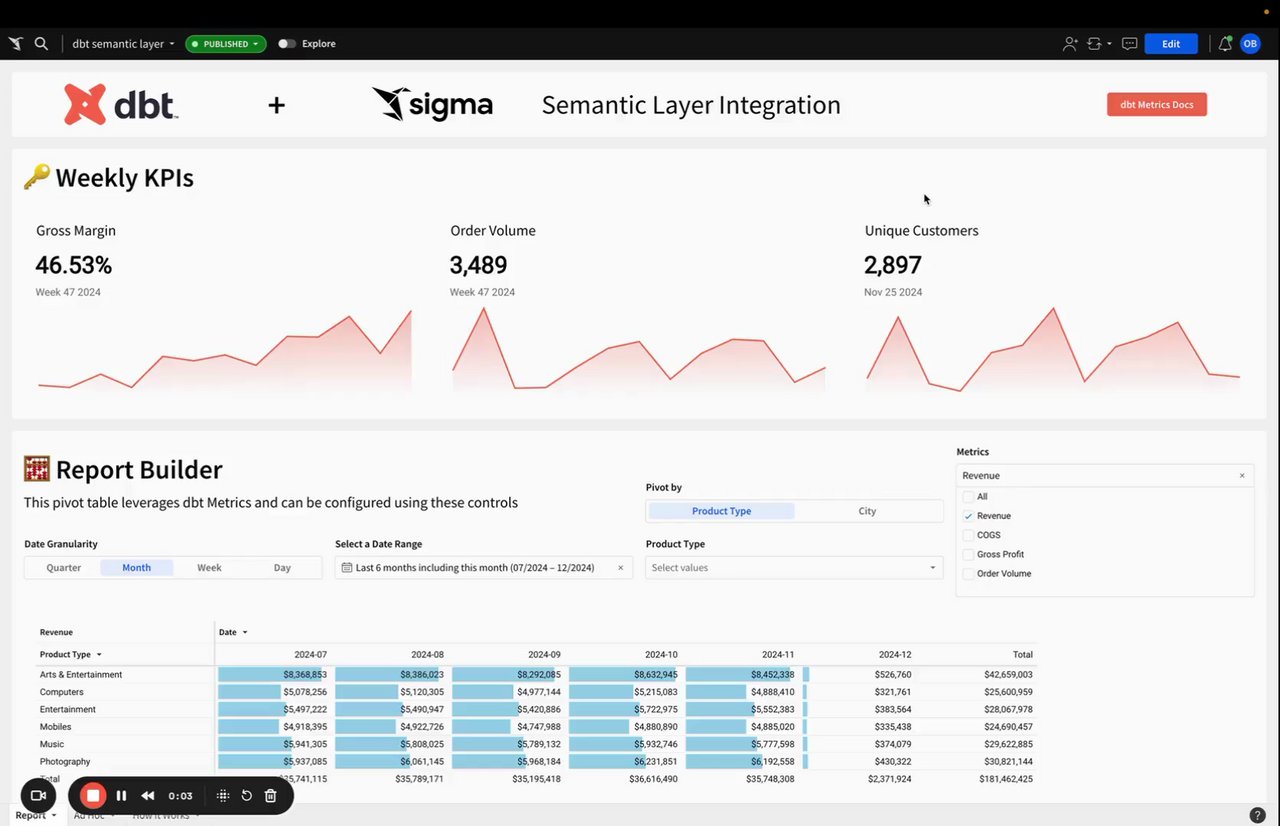Click the Sigma logo in header banner
The height and width of the screenshot is (826, 1280).
click(432, 104)
